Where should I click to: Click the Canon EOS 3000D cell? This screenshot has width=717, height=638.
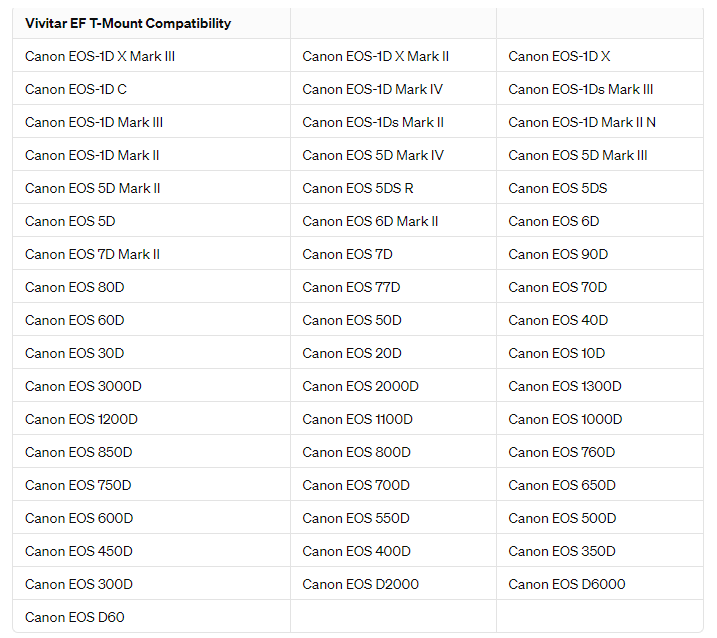click(x=83, y=386)
